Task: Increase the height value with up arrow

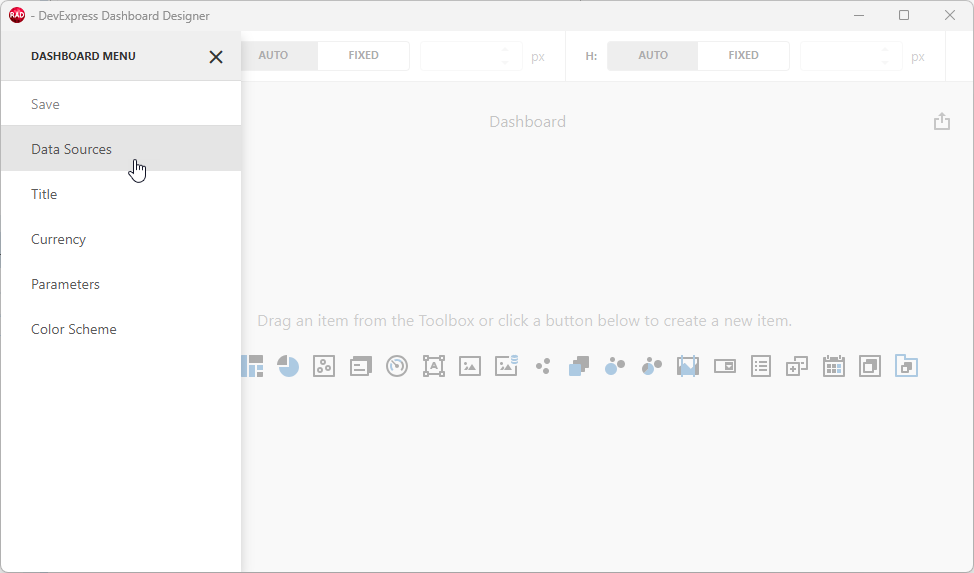Action: click(885, 50)
